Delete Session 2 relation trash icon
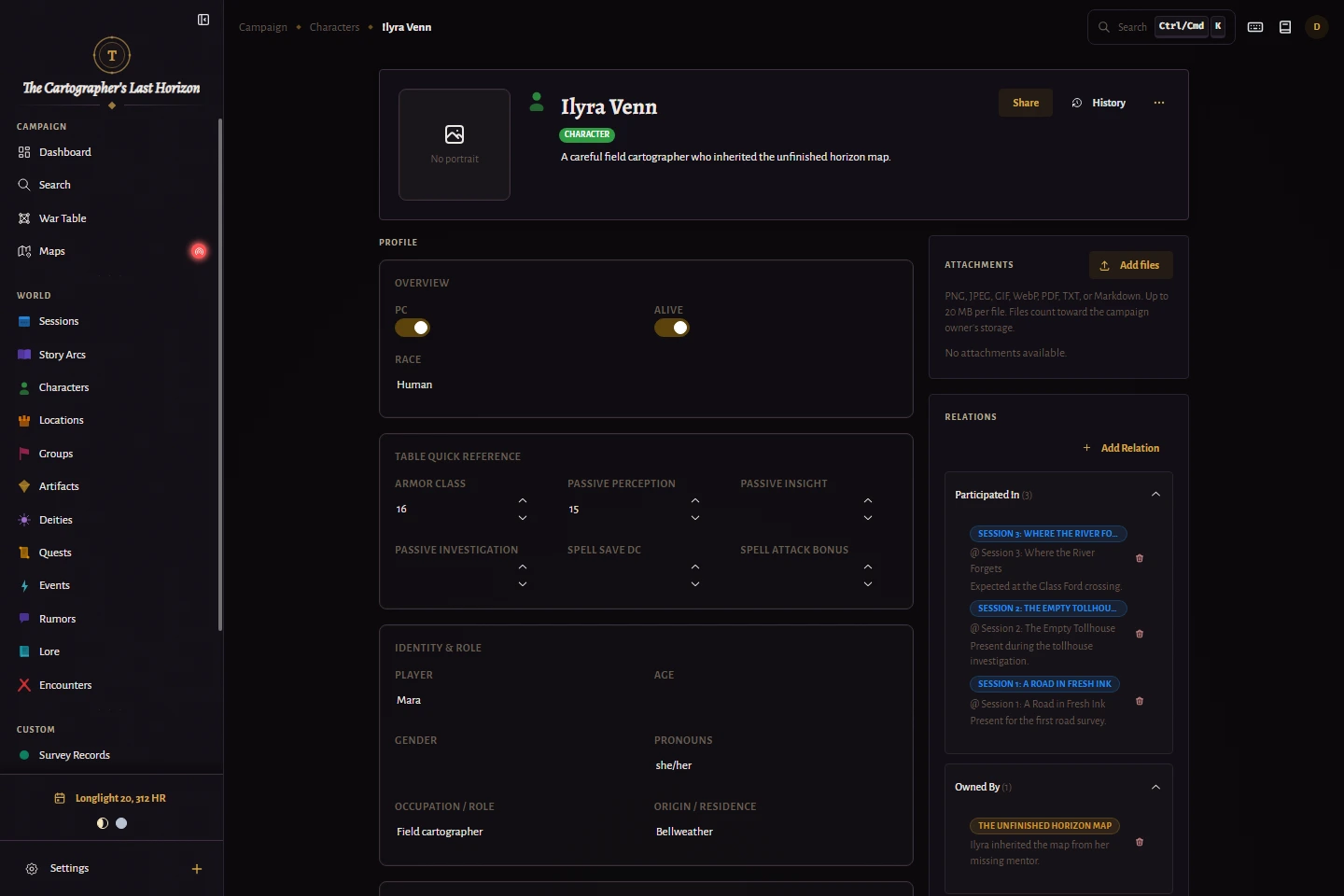Screen dimensions: 1344x896 point(1140,634)
